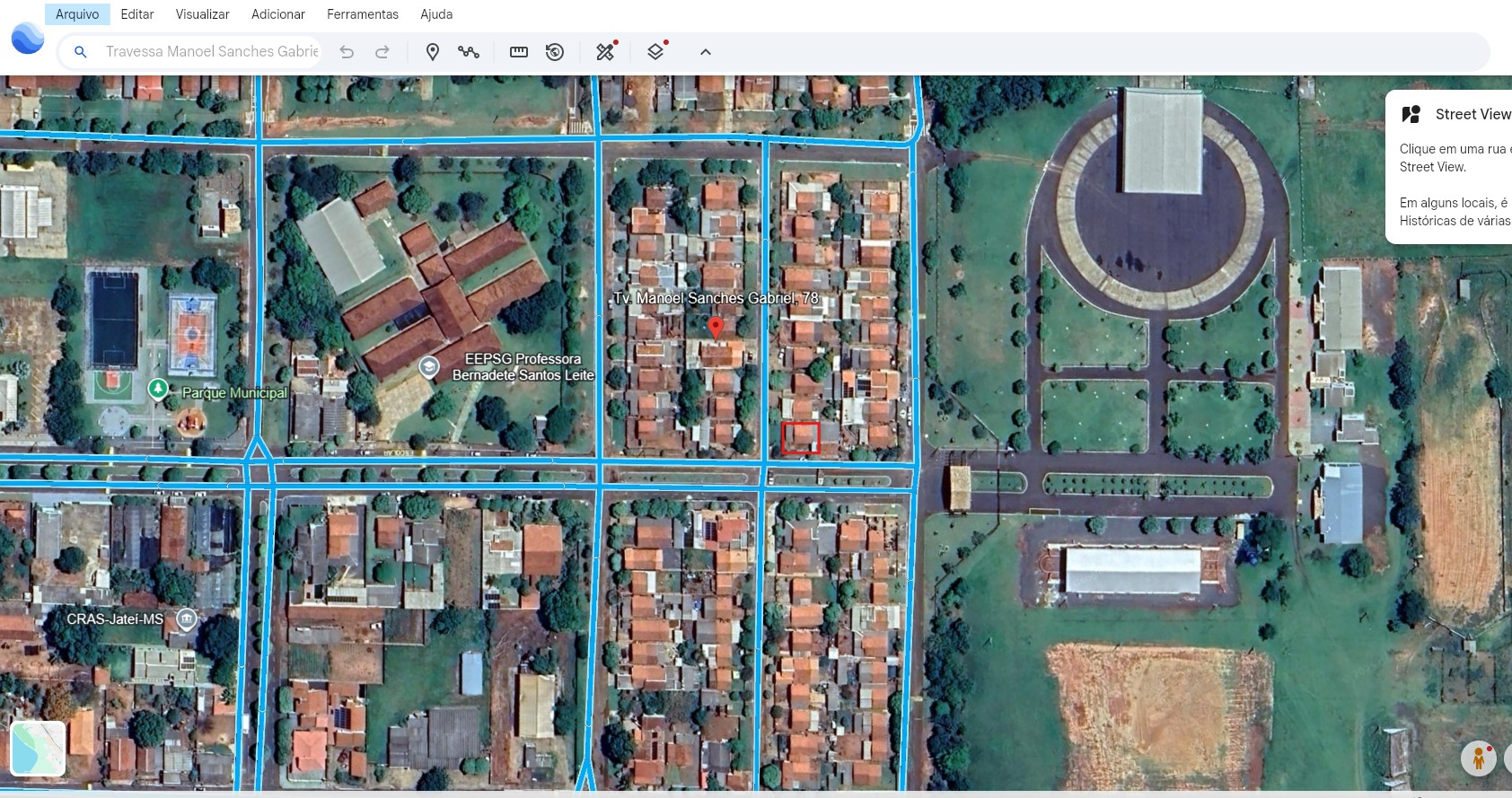Open the Editar menu
Image resolution: width=1512 pixels, height=798 pixels.
pyautogui.click(x=137, y=14)
